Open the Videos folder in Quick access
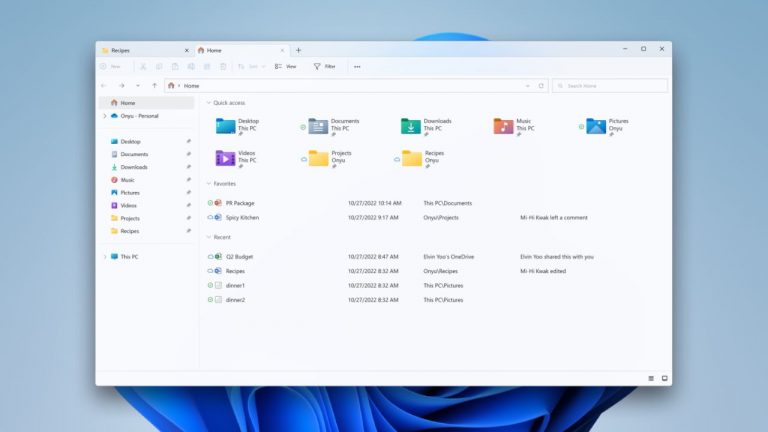This screenshot has height=432, width=768. (x=225, y=158)
